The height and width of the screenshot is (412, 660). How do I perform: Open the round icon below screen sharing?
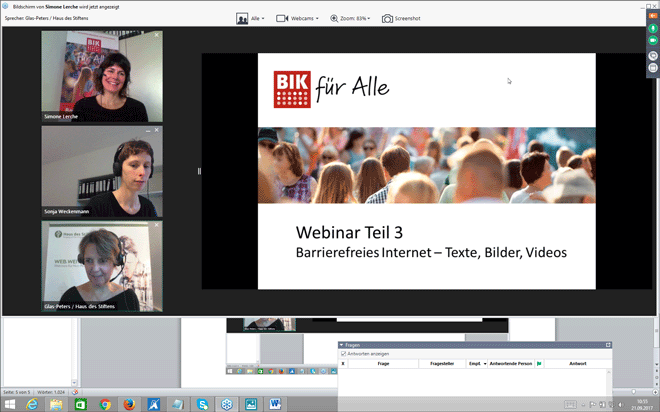point(653,67)
